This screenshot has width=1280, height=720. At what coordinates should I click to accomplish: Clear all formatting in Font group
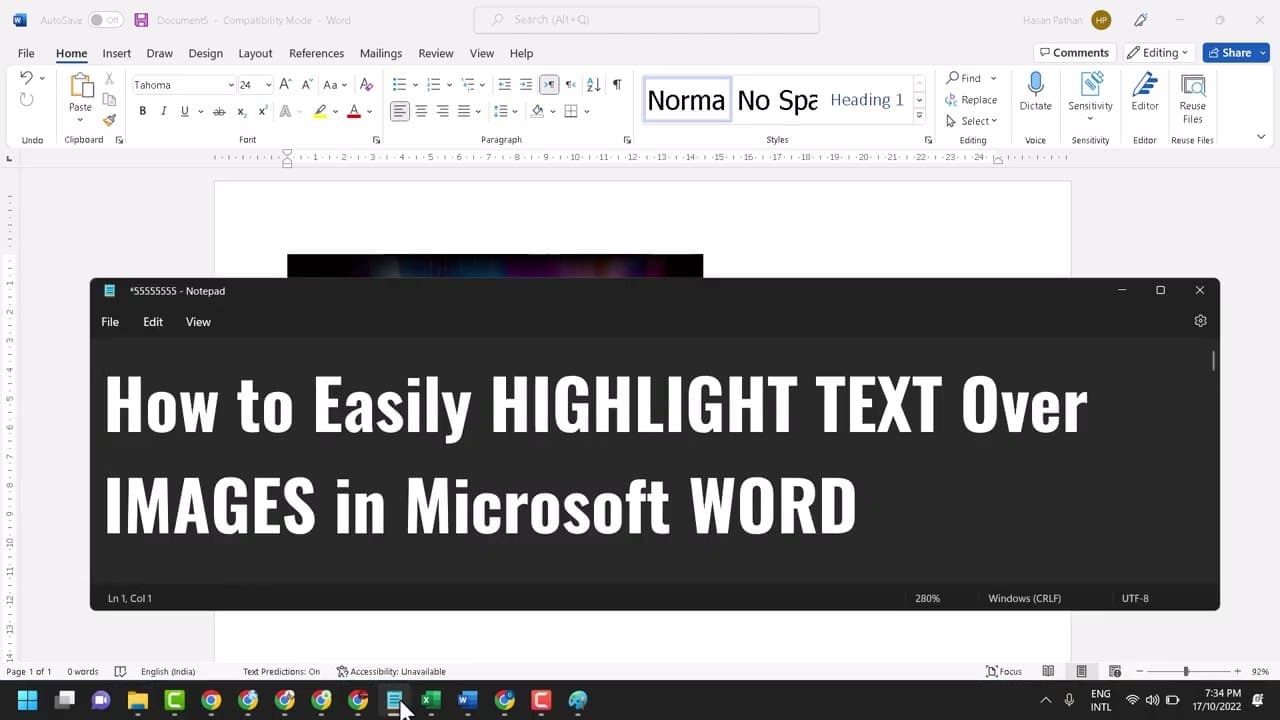click(x=366, y=85)
